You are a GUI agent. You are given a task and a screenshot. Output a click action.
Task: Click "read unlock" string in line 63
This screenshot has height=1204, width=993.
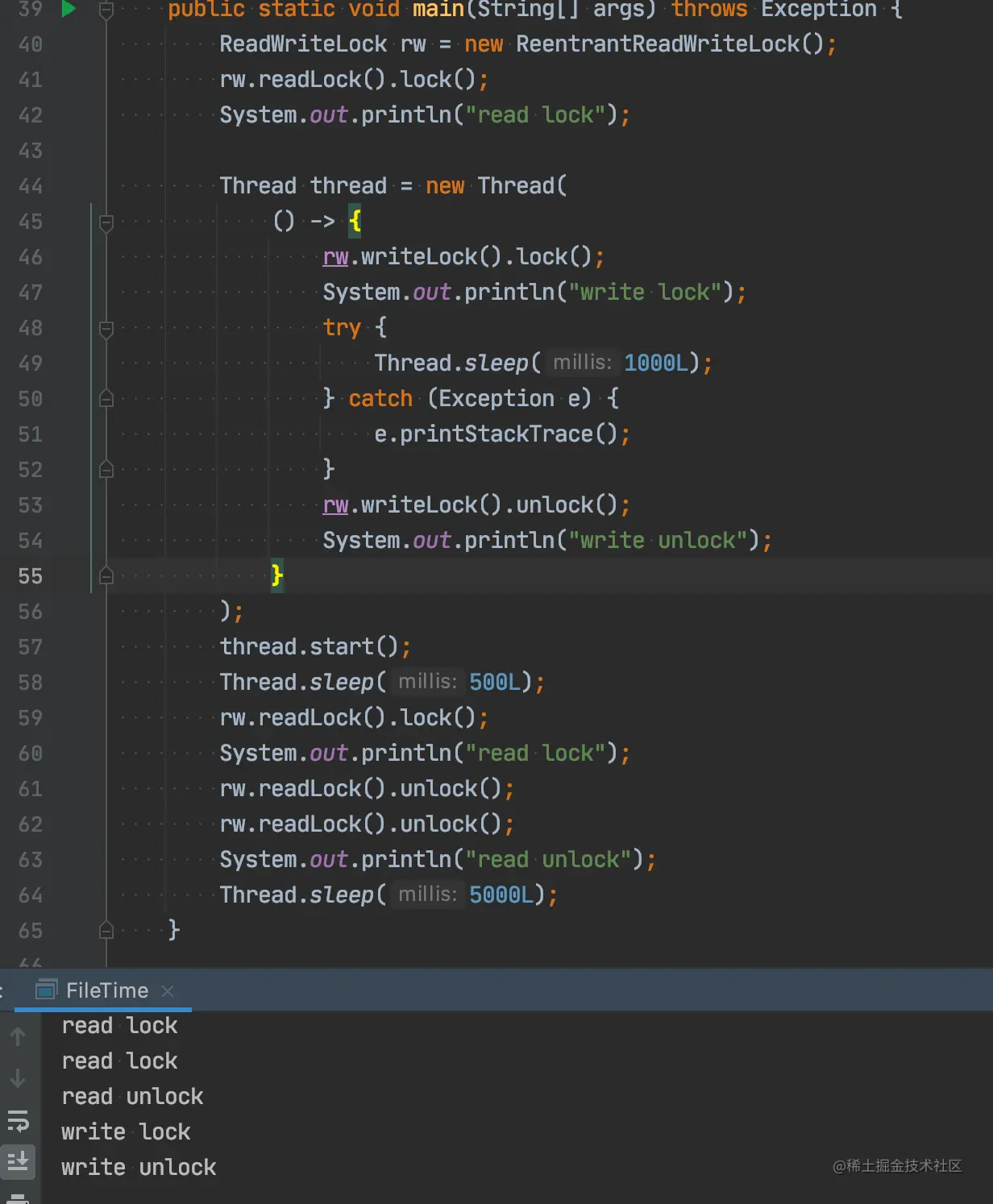click(x=548, y=859)
